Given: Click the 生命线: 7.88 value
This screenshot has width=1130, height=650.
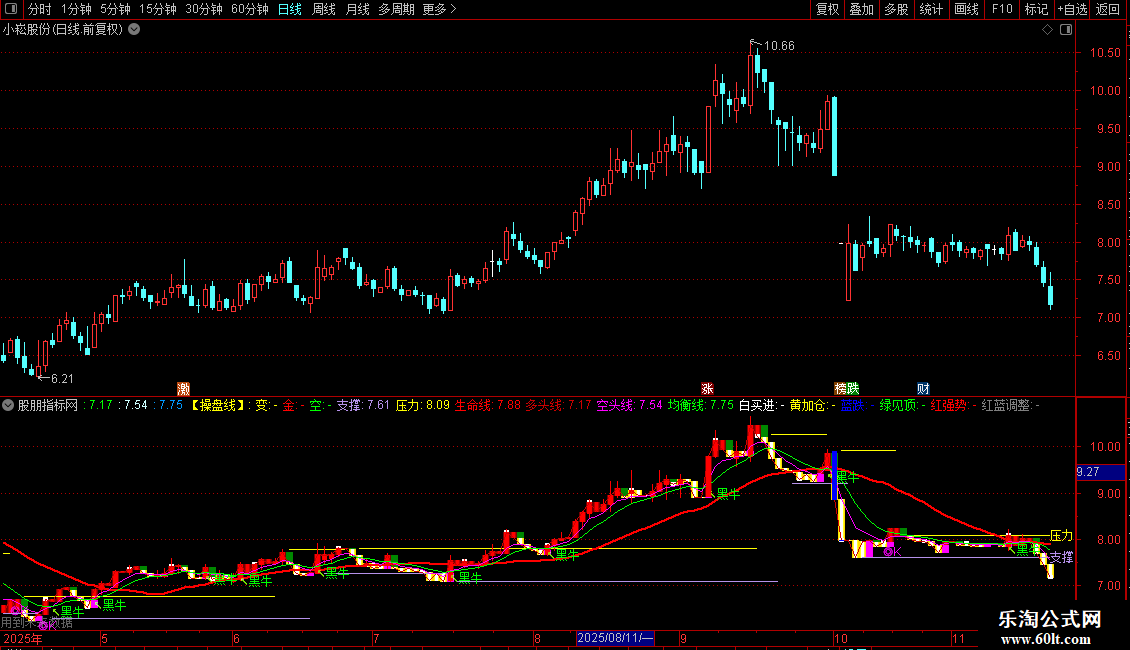Looking at the screenshot, I should pyautogui.click(x=488, y=405).
